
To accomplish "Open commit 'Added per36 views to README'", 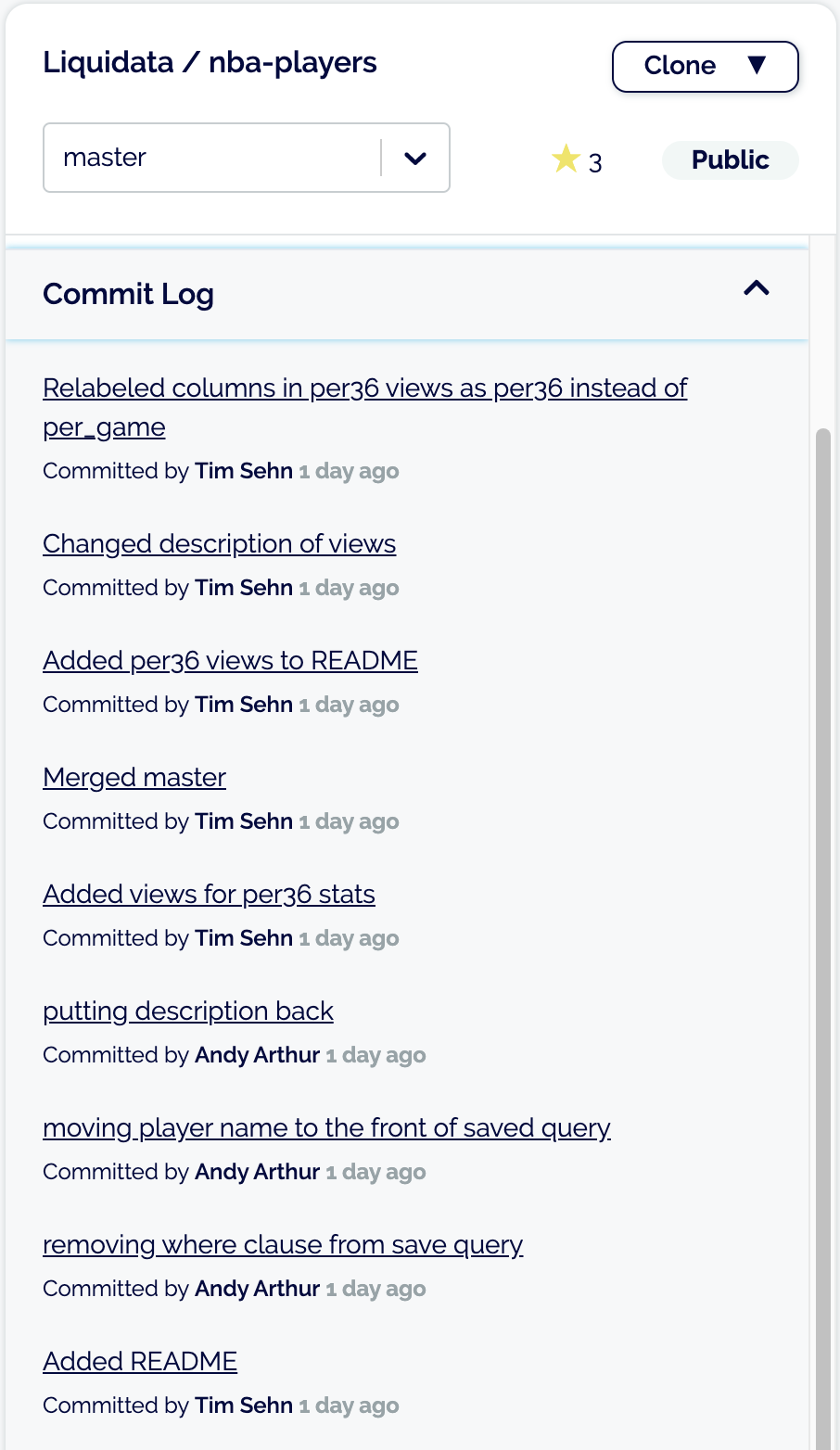I will click(230, 660).
